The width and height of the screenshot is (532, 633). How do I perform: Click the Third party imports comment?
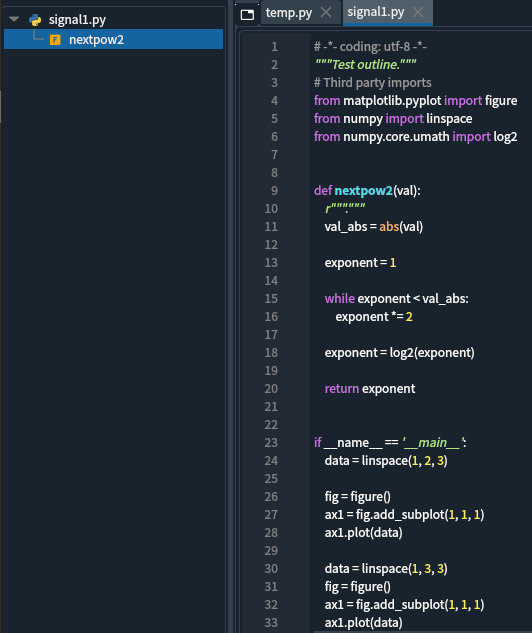tap(373, 83)
